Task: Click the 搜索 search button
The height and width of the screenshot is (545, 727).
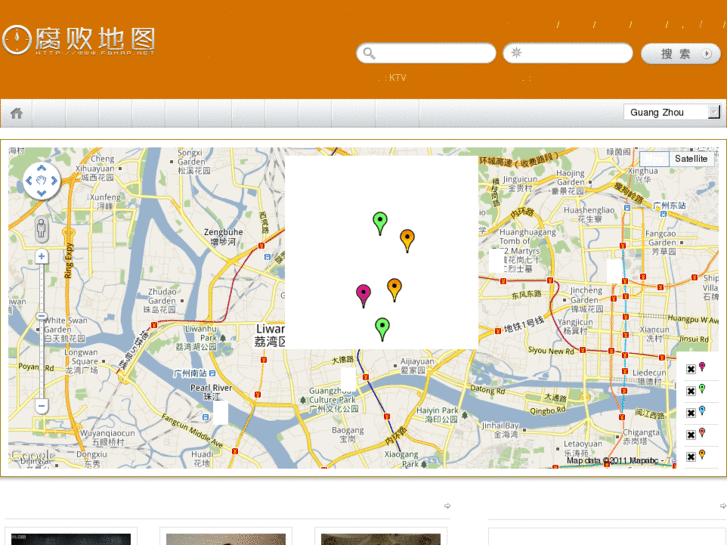Action: [681, 54]
